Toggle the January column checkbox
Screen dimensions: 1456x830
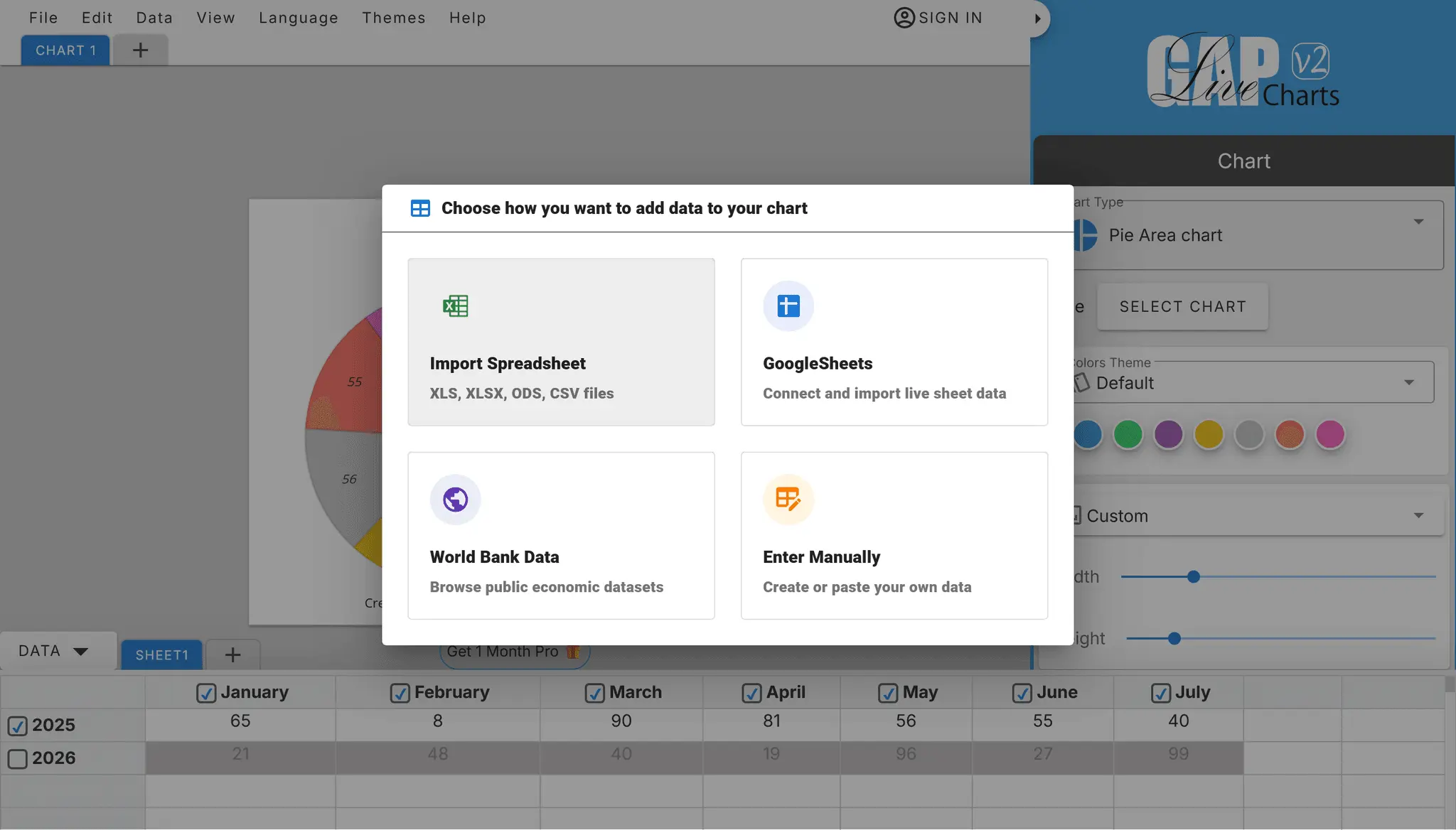(x=206, y=693)
